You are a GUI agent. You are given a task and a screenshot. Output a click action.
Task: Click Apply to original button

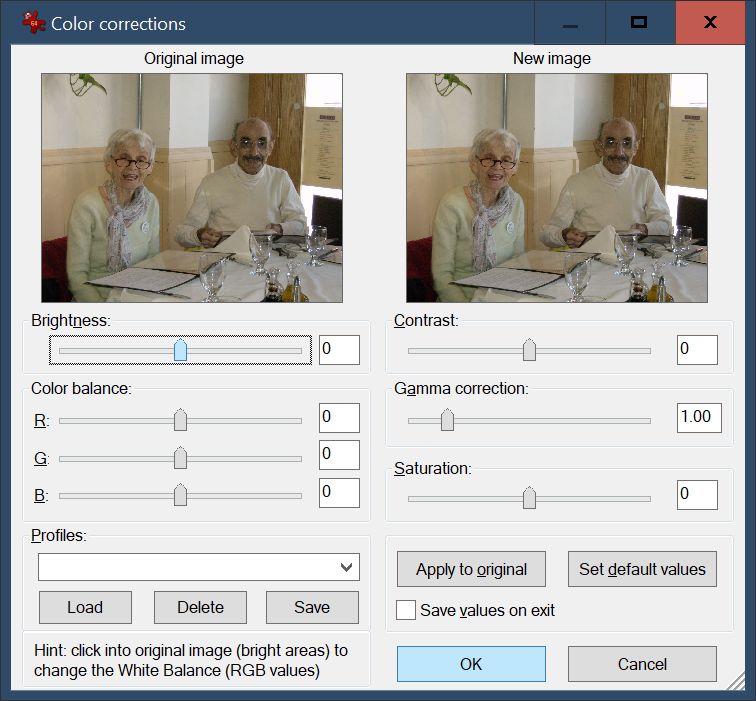tap(471, 569)
